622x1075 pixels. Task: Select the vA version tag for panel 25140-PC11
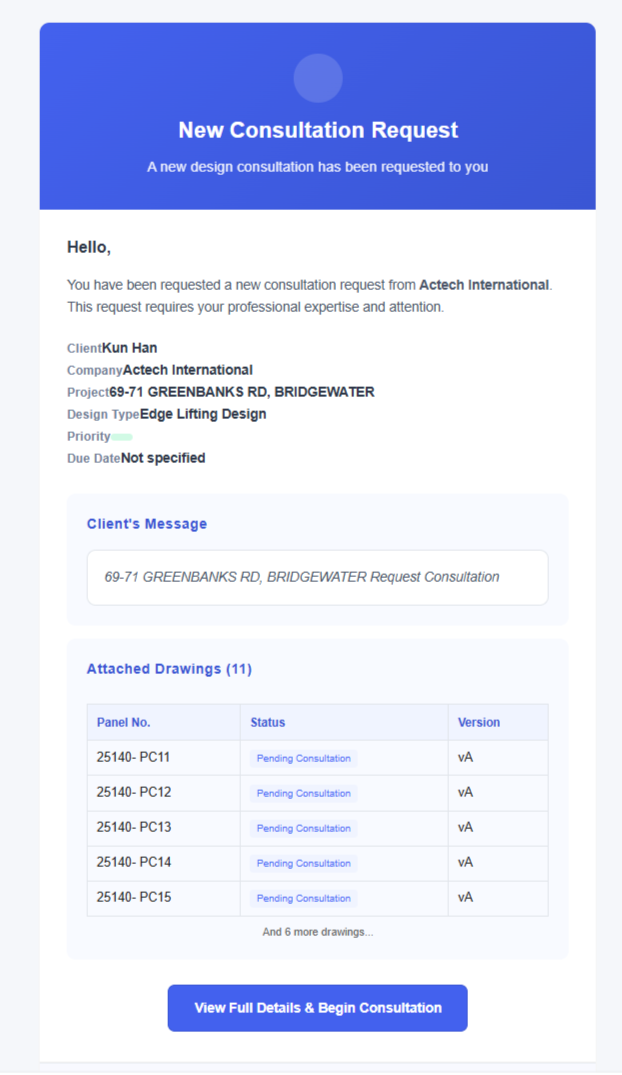[465, 757]
